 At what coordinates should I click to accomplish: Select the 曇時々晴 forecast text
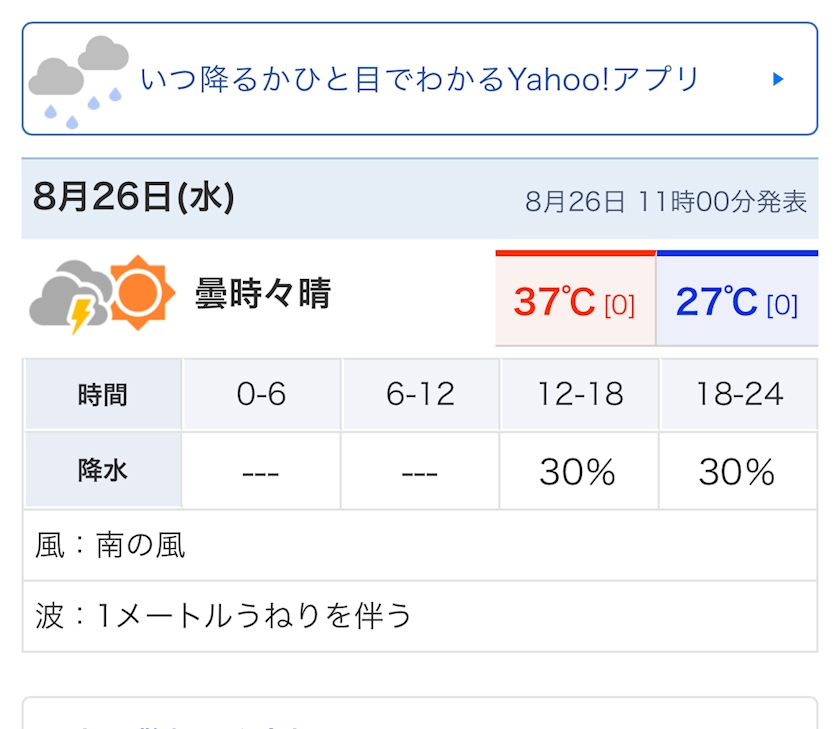(x=263, y=294)
